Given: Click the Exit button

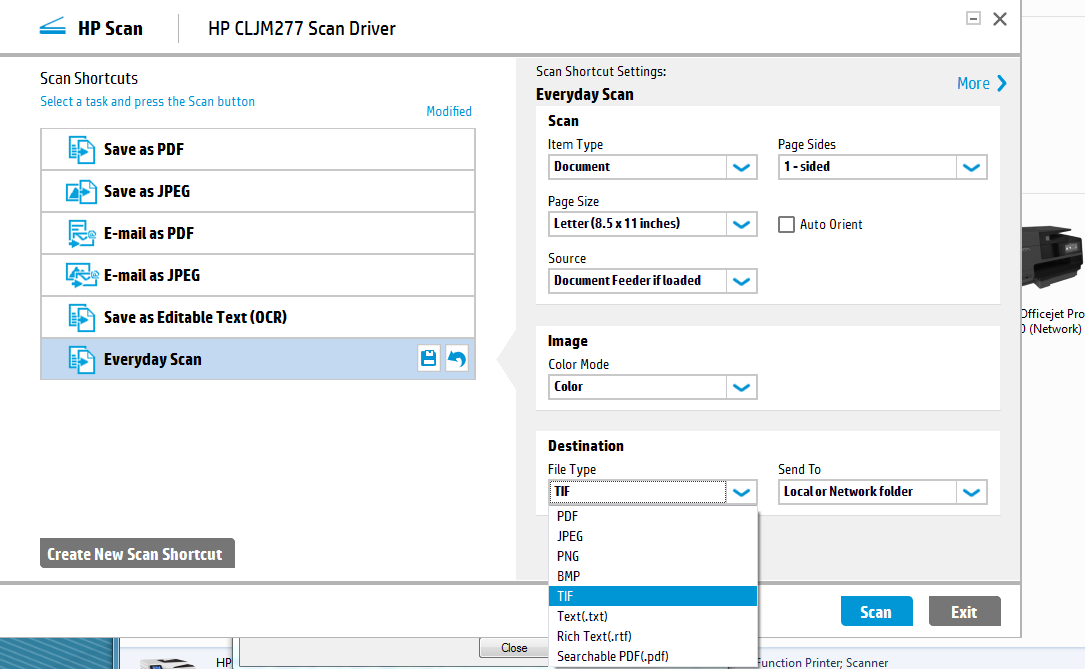Looking at the screenshot, I should [x=964, y=612].
